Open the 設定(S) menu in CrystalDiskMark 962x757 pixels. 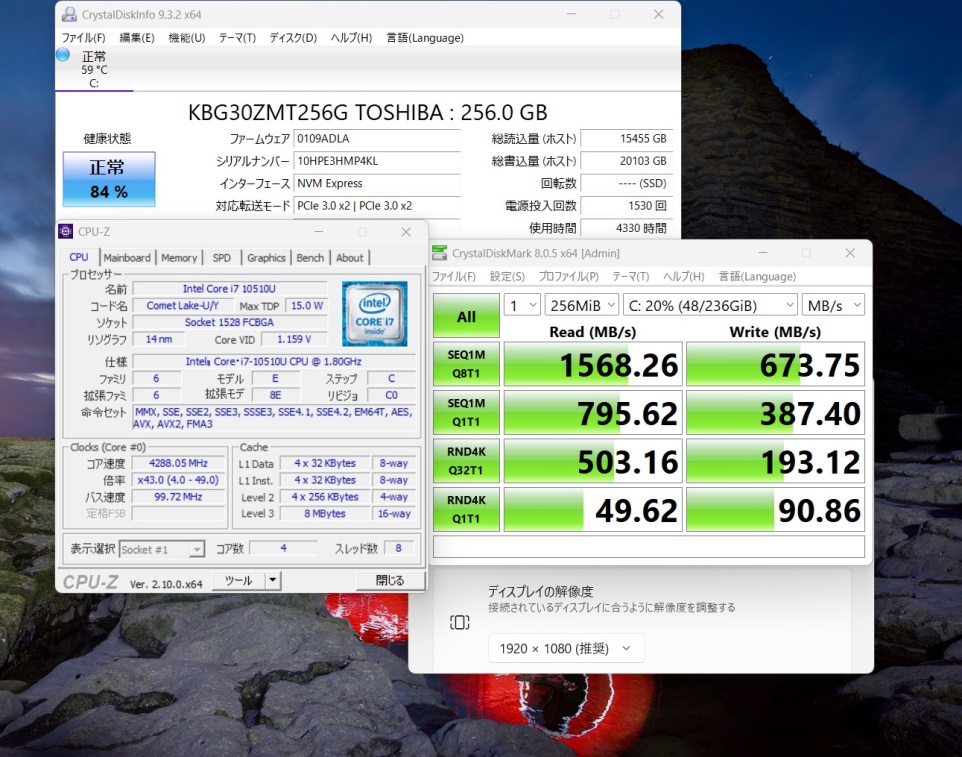pos(507,277)
